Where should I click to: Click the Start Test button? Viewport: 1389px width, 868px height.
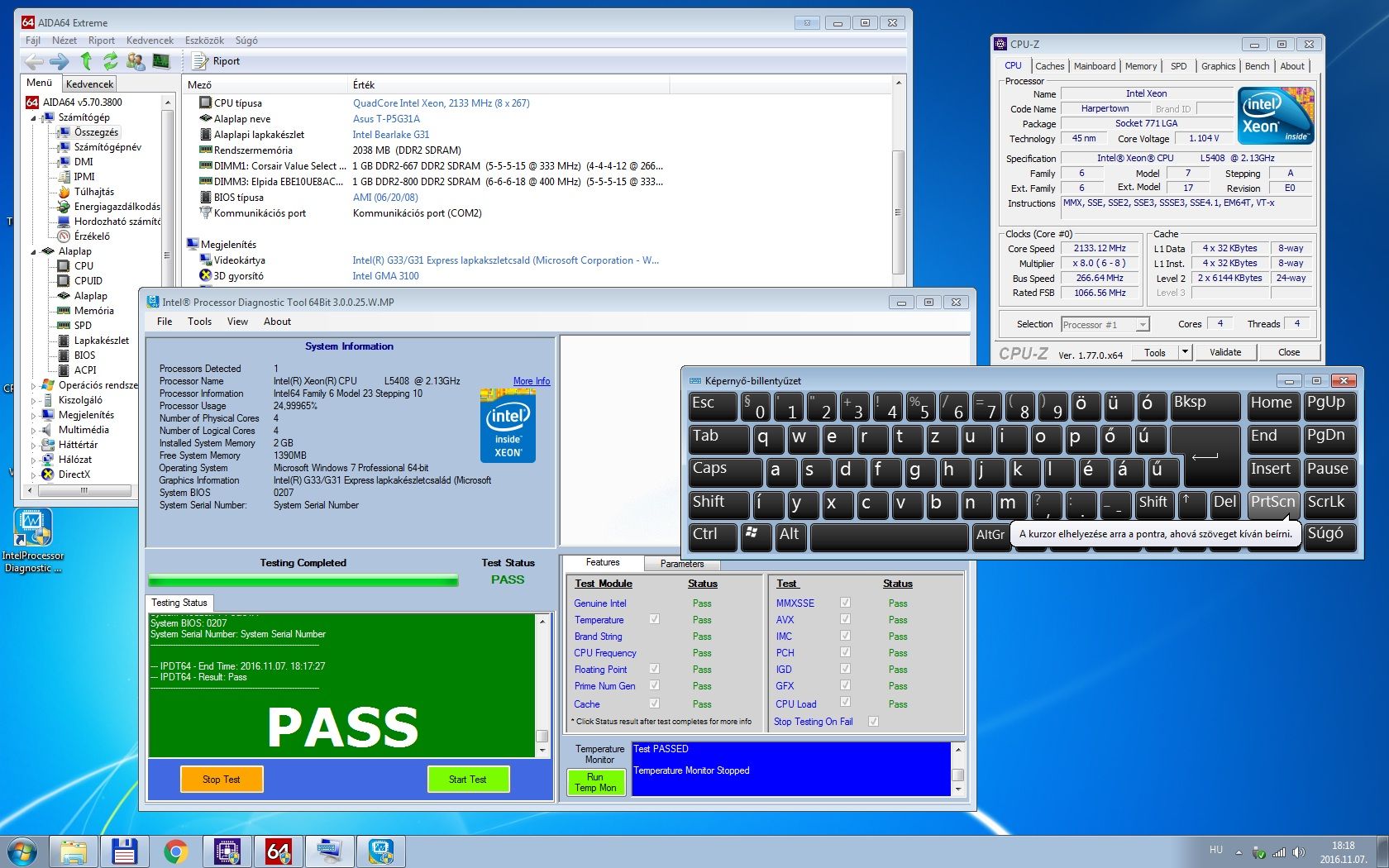468,779
